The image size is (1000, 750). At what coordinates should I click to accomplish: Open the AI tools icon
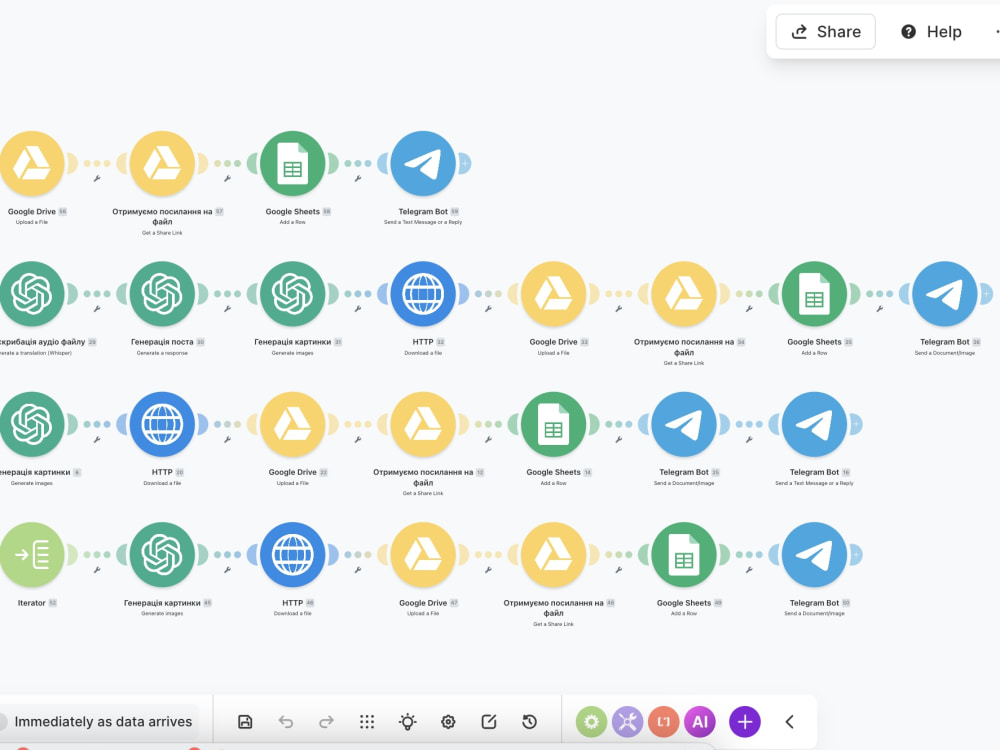(x=700, y=721)
